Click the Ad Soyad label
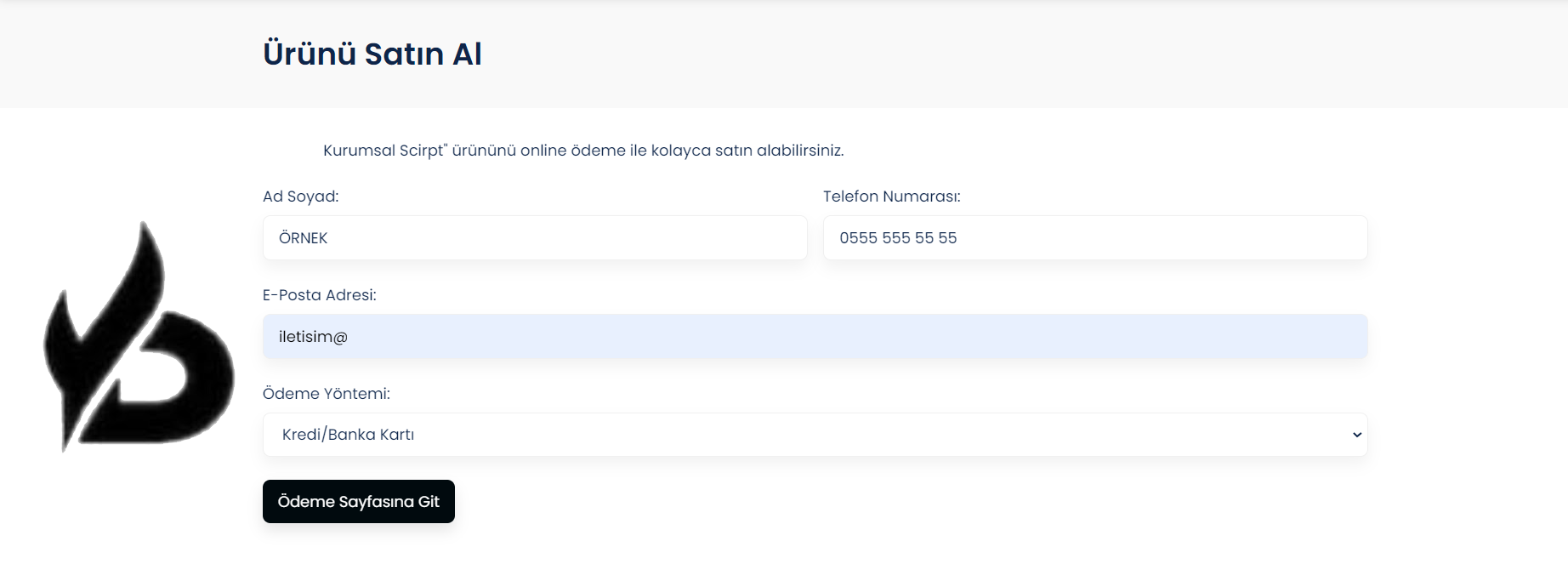 (x=300, y=197)
